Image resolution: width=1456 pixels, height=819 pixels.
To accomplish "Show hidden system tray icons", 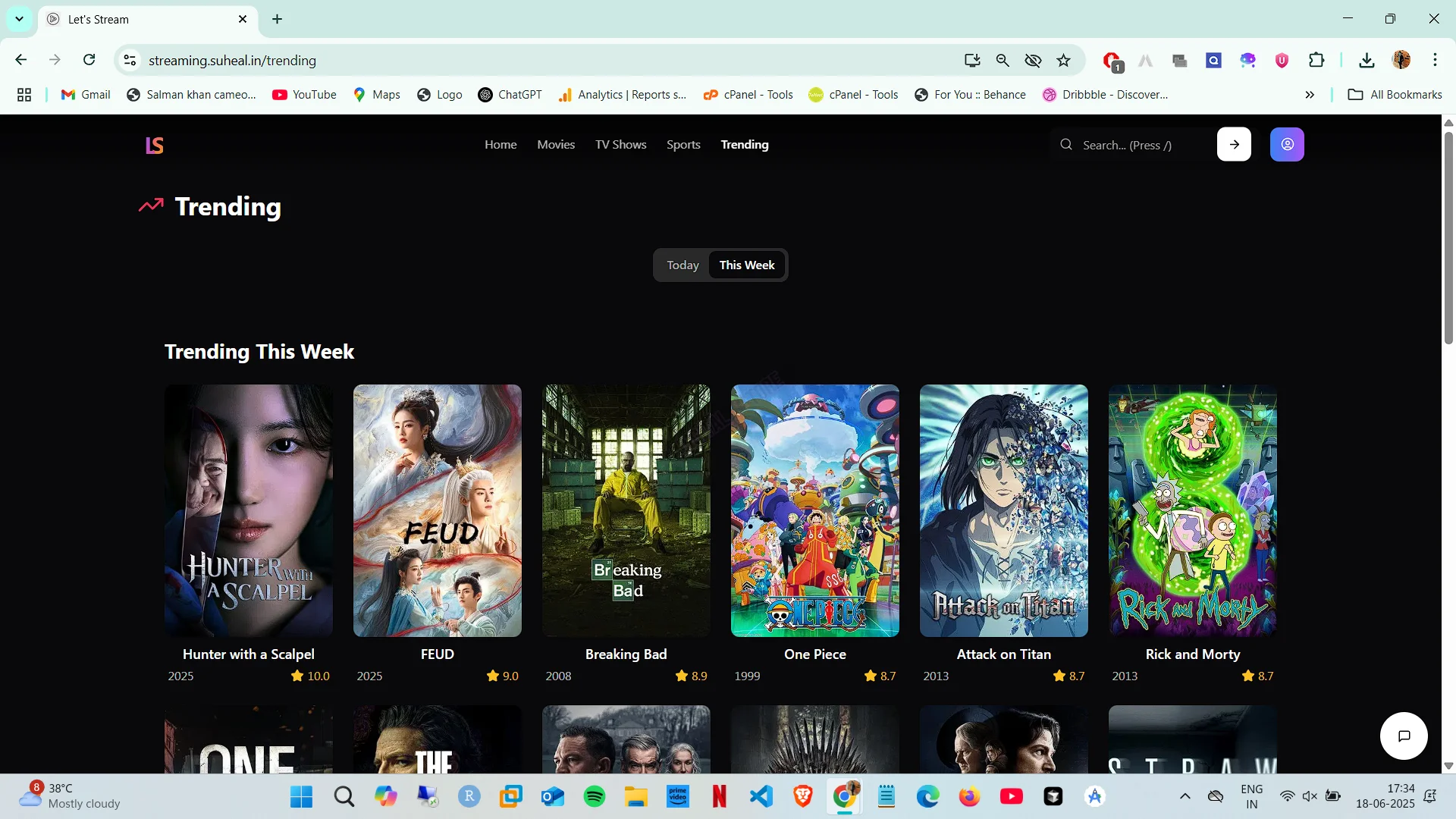I will tap(1185, 796).
